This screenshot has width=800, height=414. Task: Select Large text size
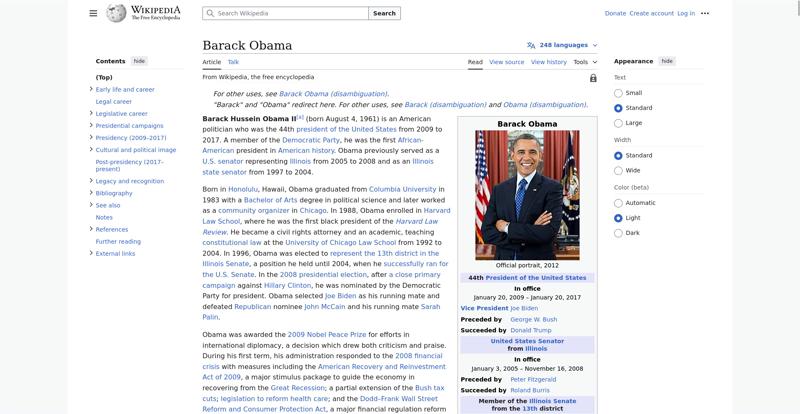(x=618, y=123)
